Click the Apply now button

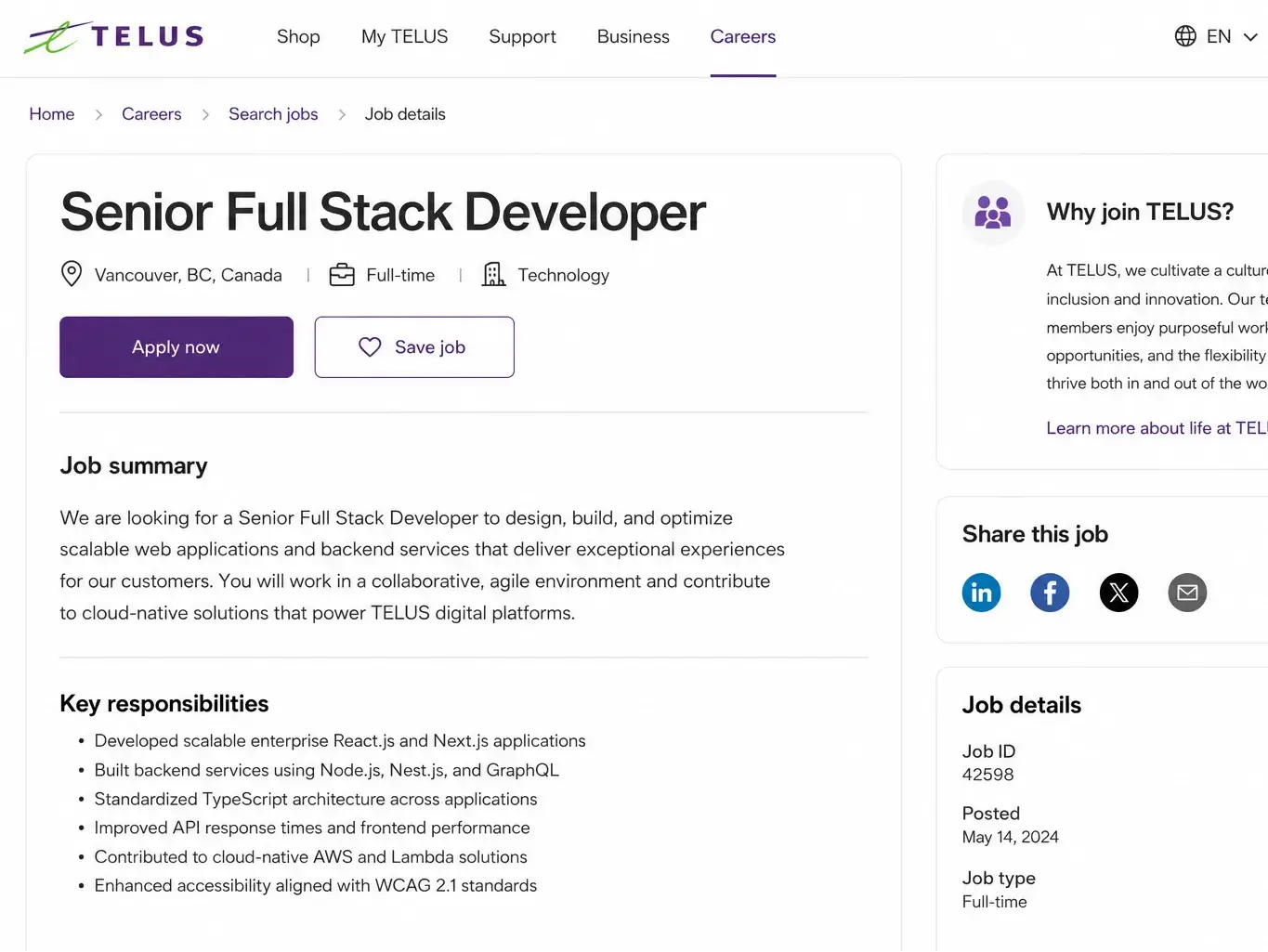tap(176, 347)
